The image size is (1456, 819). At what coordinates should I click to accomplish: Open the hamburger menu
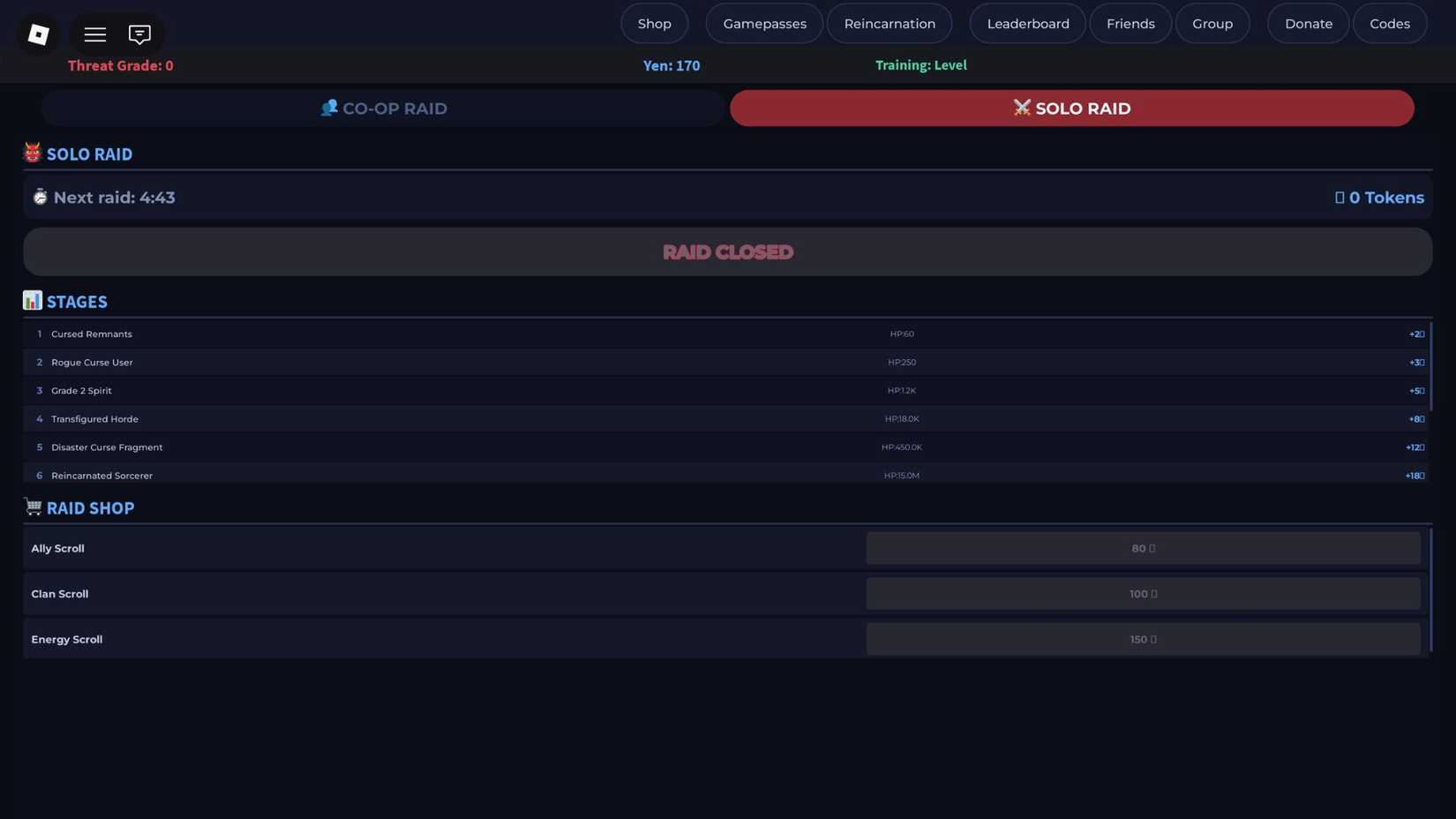pos(94,34)
